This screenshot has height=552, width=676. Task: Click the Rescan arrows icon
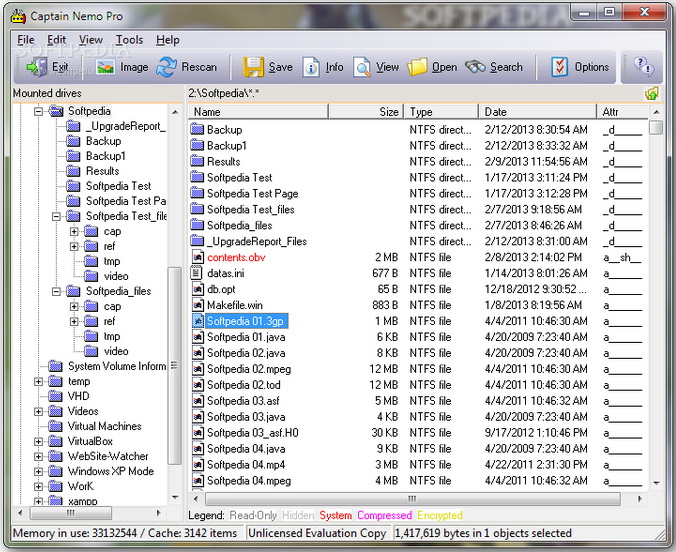(166, 67)
